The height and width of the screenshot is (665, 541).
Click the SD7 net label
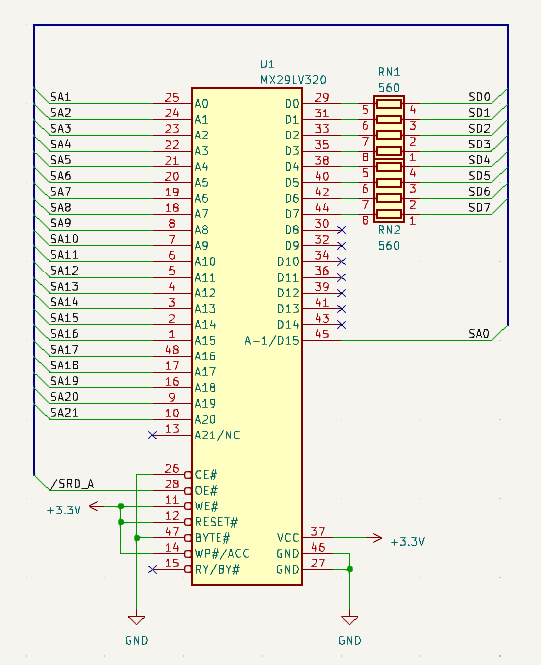[479, 207]
